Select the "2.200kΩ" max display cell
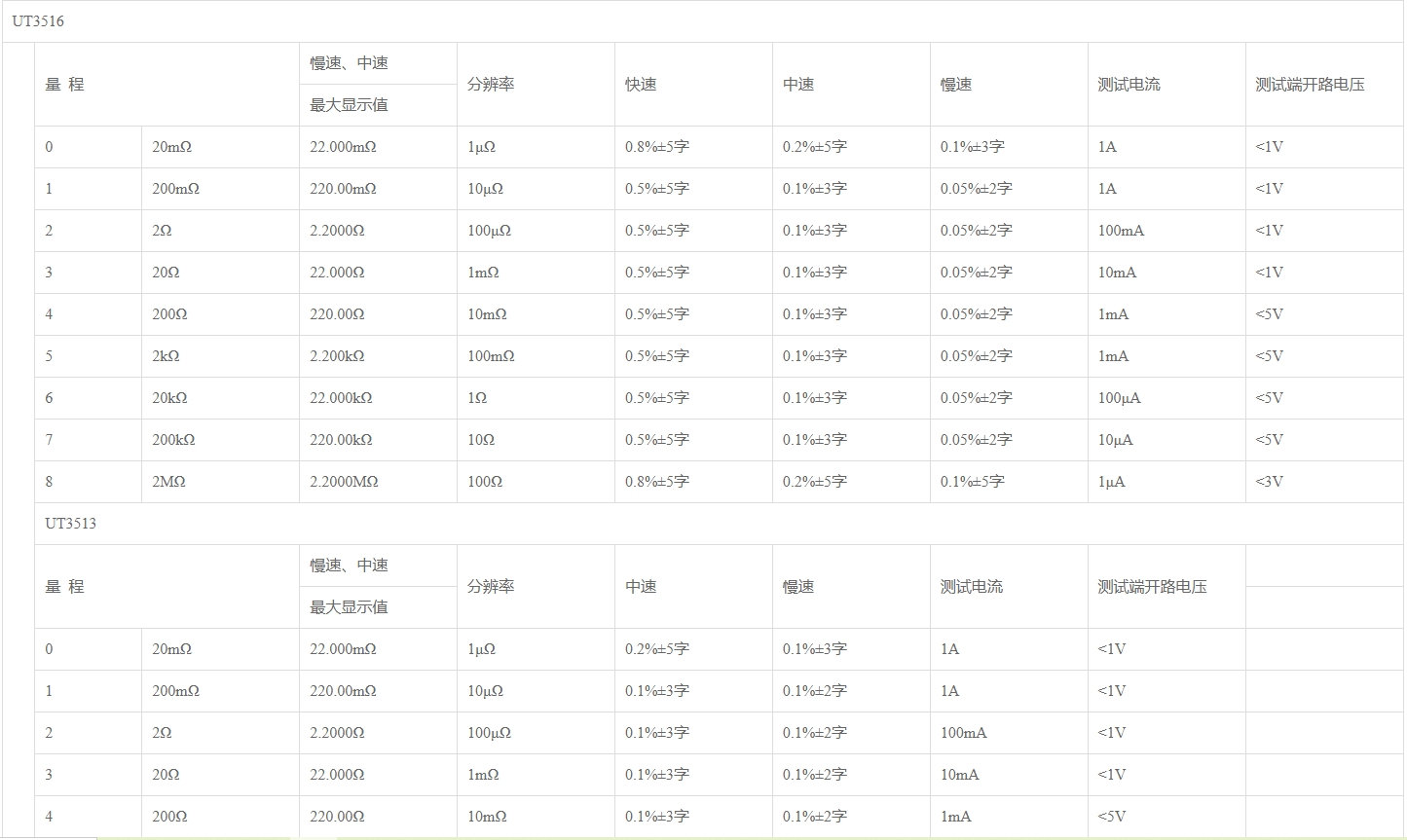Screen dimensions: 1407x840 [337, 356]
